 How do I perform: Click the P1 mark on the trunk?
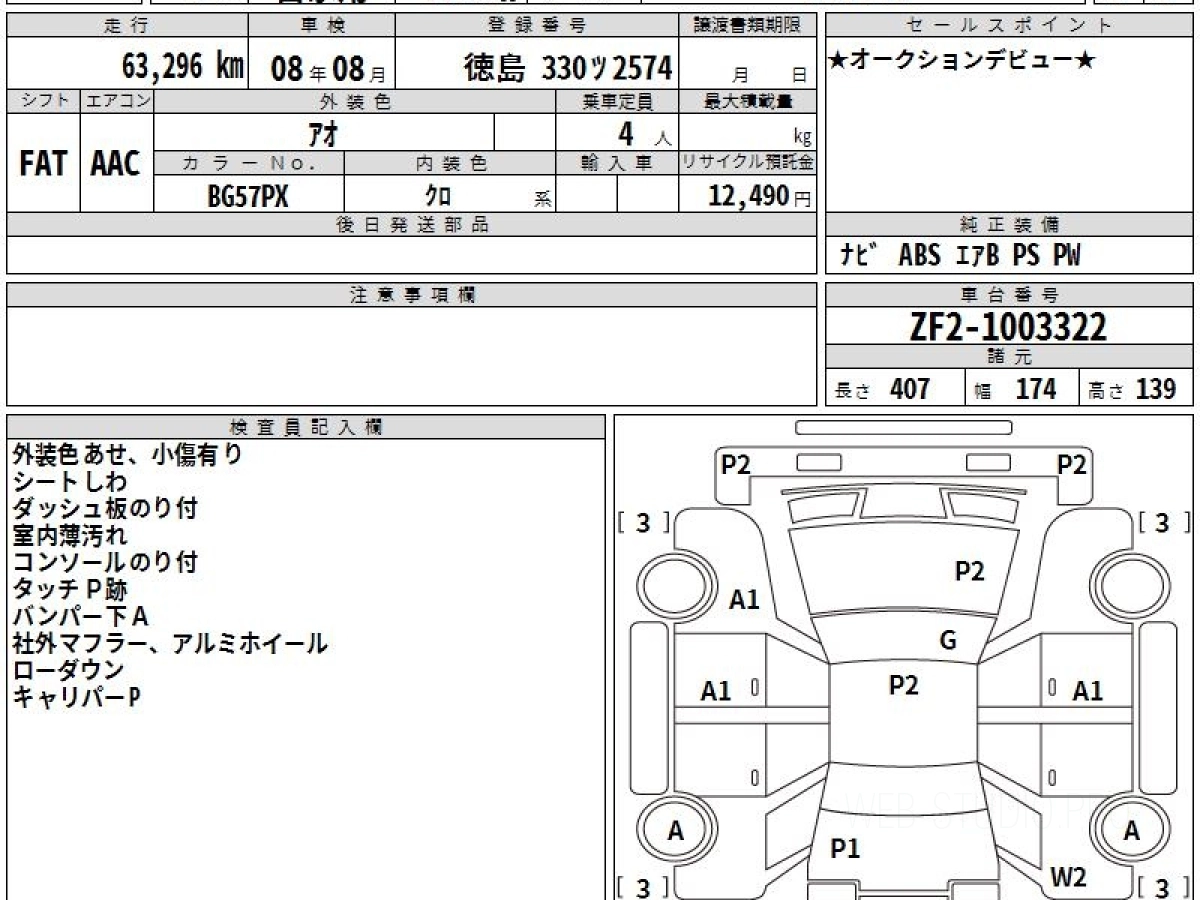coord(845,849)
